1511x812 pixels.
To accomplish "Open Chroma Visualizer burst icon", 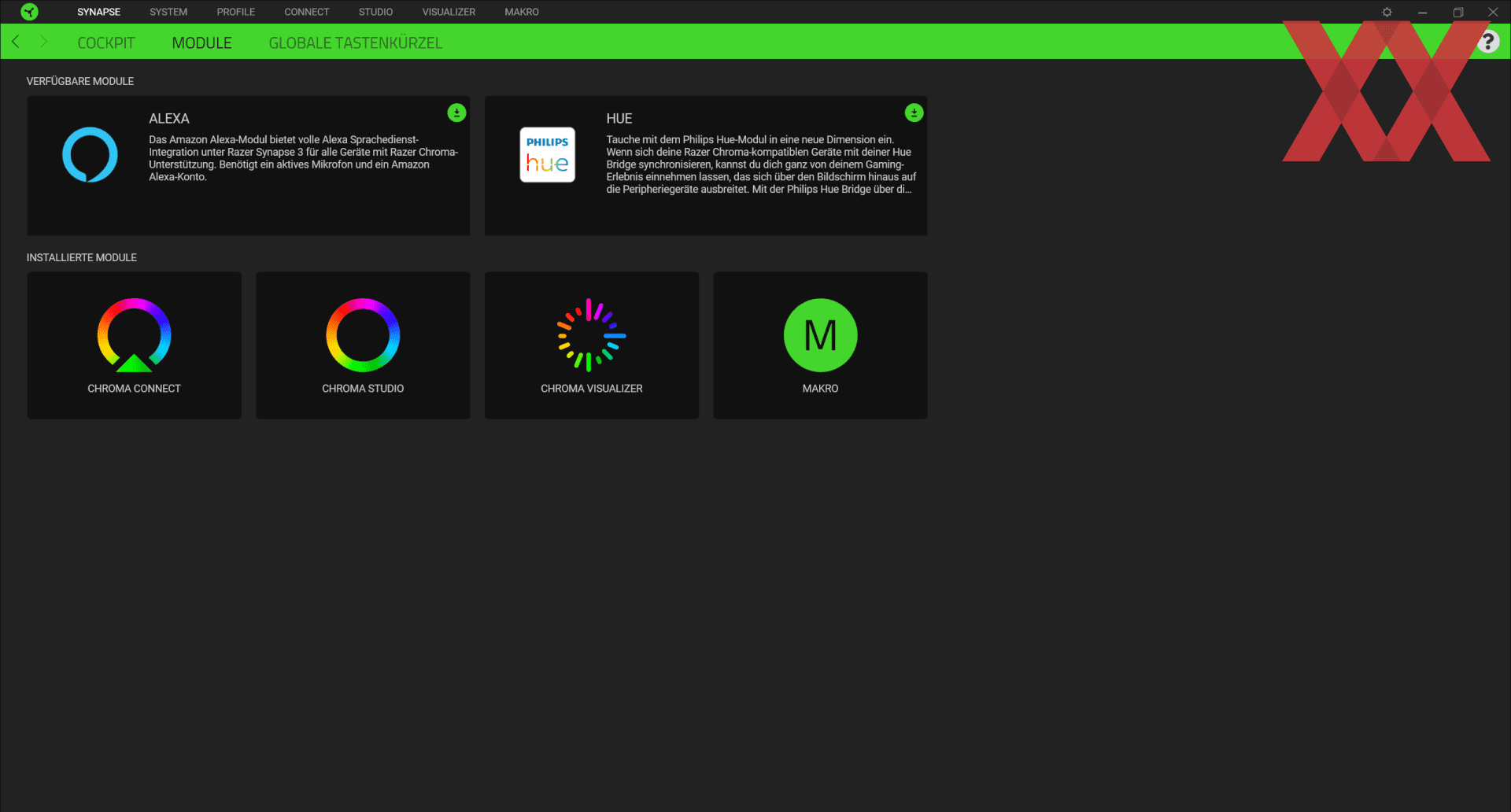I will pos(592,335).
